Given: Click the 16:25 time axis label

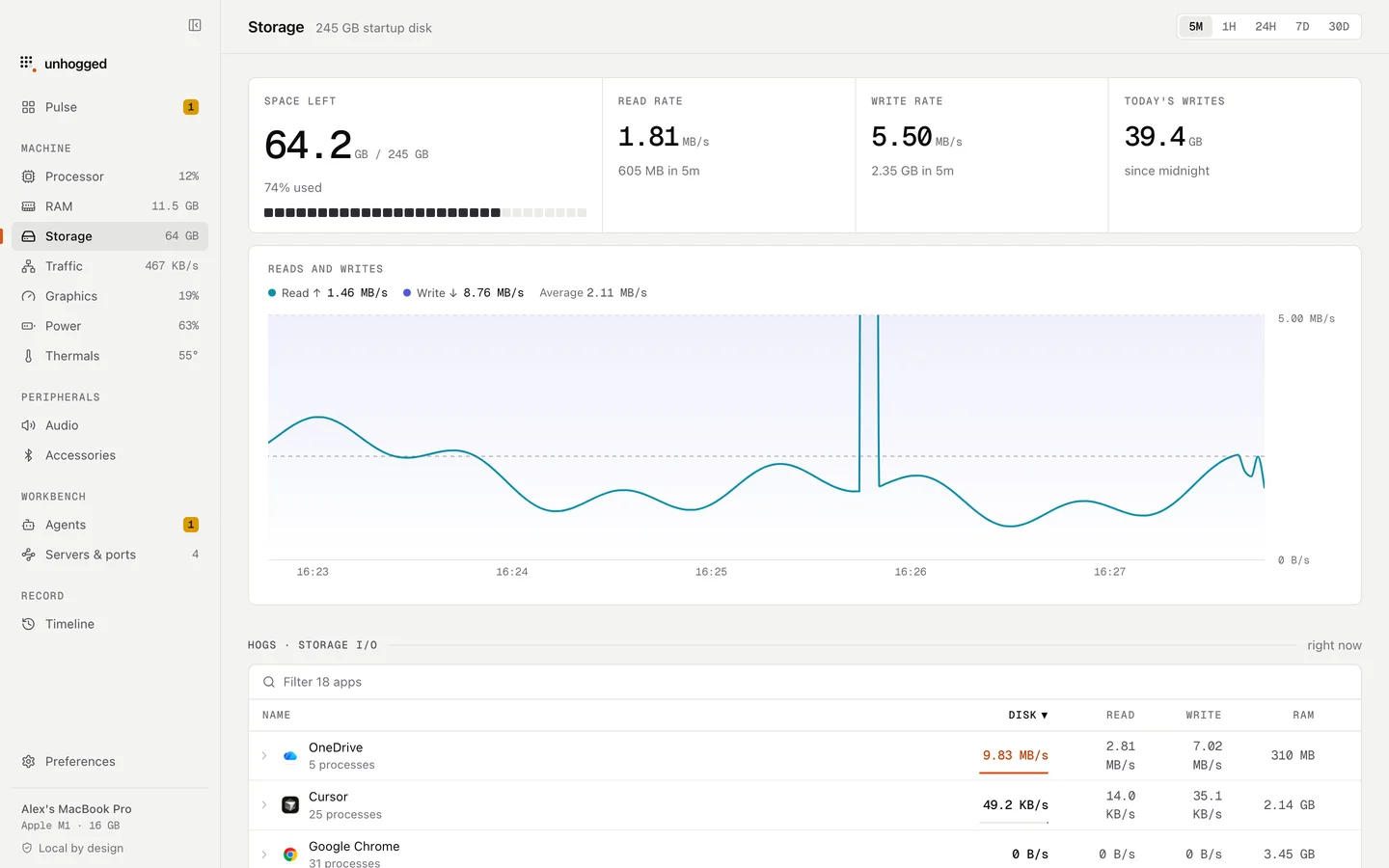Looking at the screenshot, I should (711, 572).
